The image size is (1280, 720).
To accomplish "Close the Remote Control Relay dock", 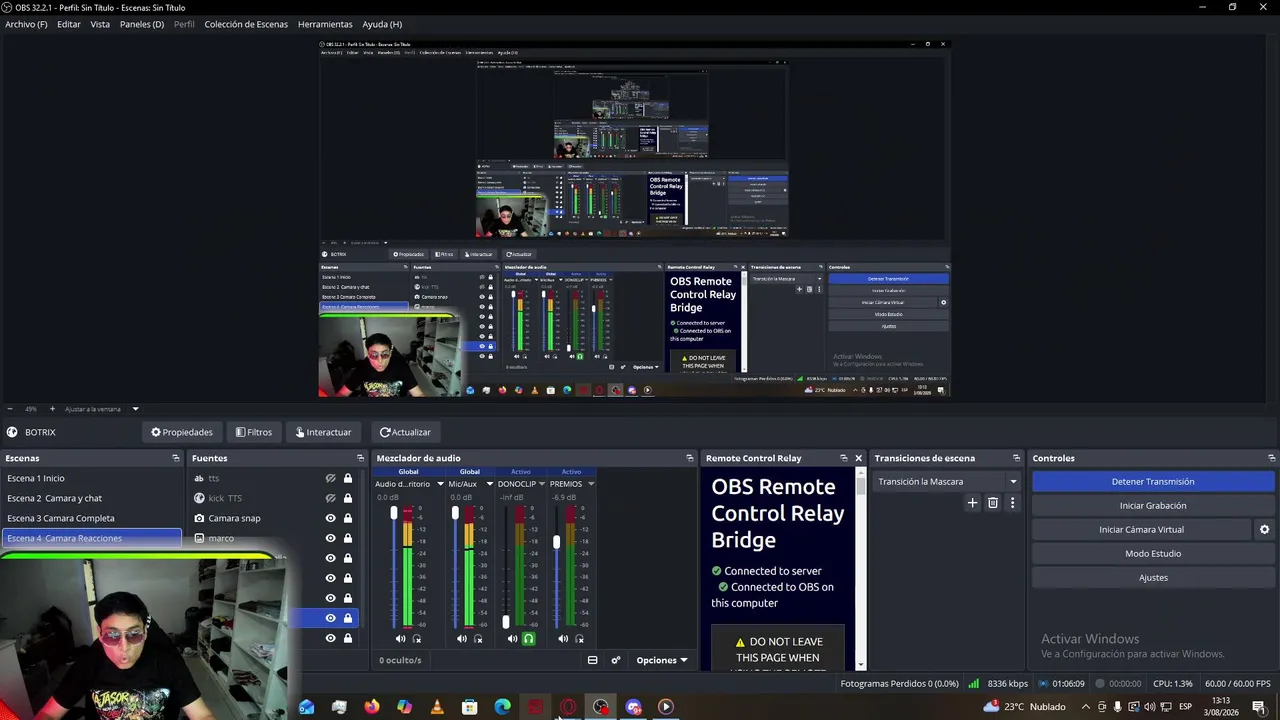I will 858,458.
